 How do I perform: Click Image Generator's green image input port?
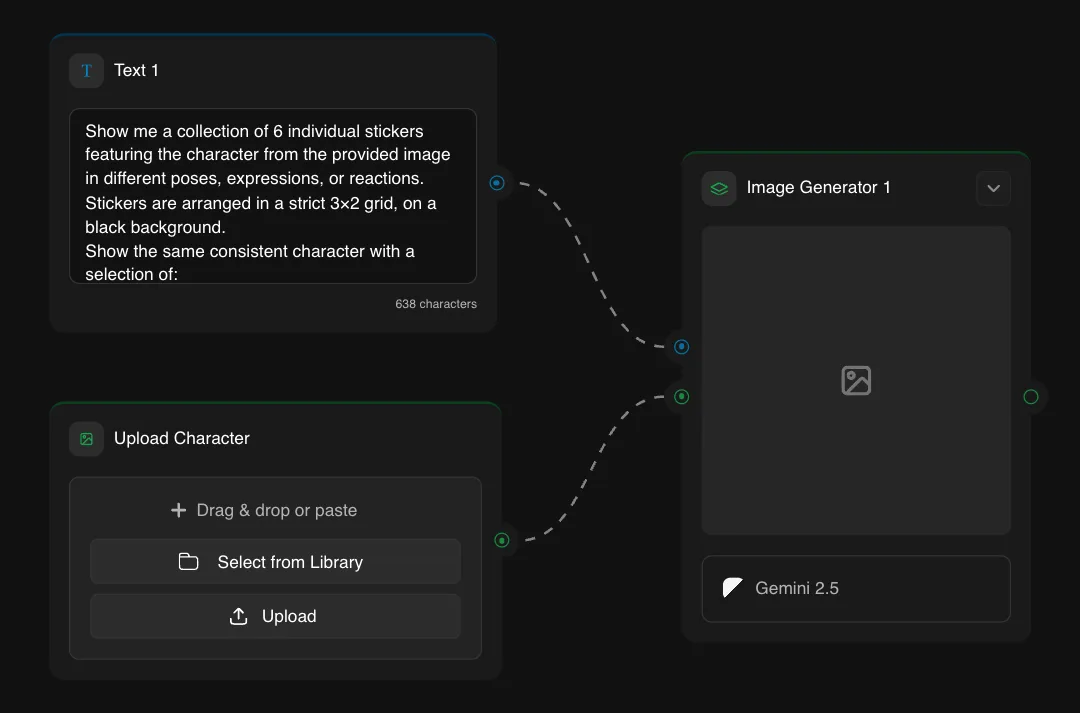coord(682,397)
